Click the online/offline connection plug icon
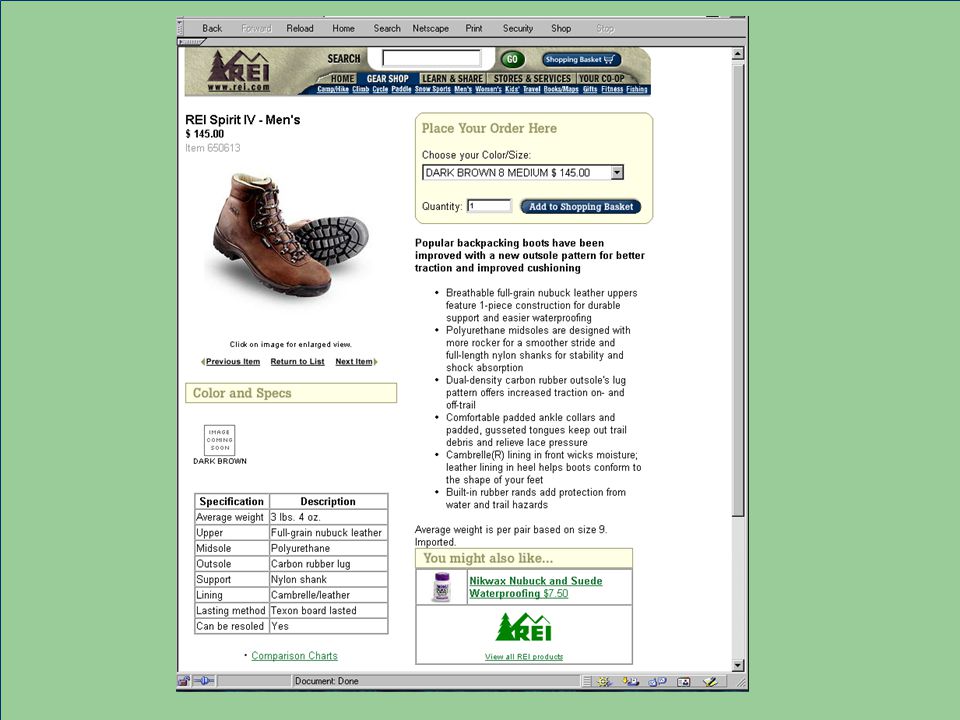Image resolution: width=960 pixels, height=720 pixels. [203, 680]
